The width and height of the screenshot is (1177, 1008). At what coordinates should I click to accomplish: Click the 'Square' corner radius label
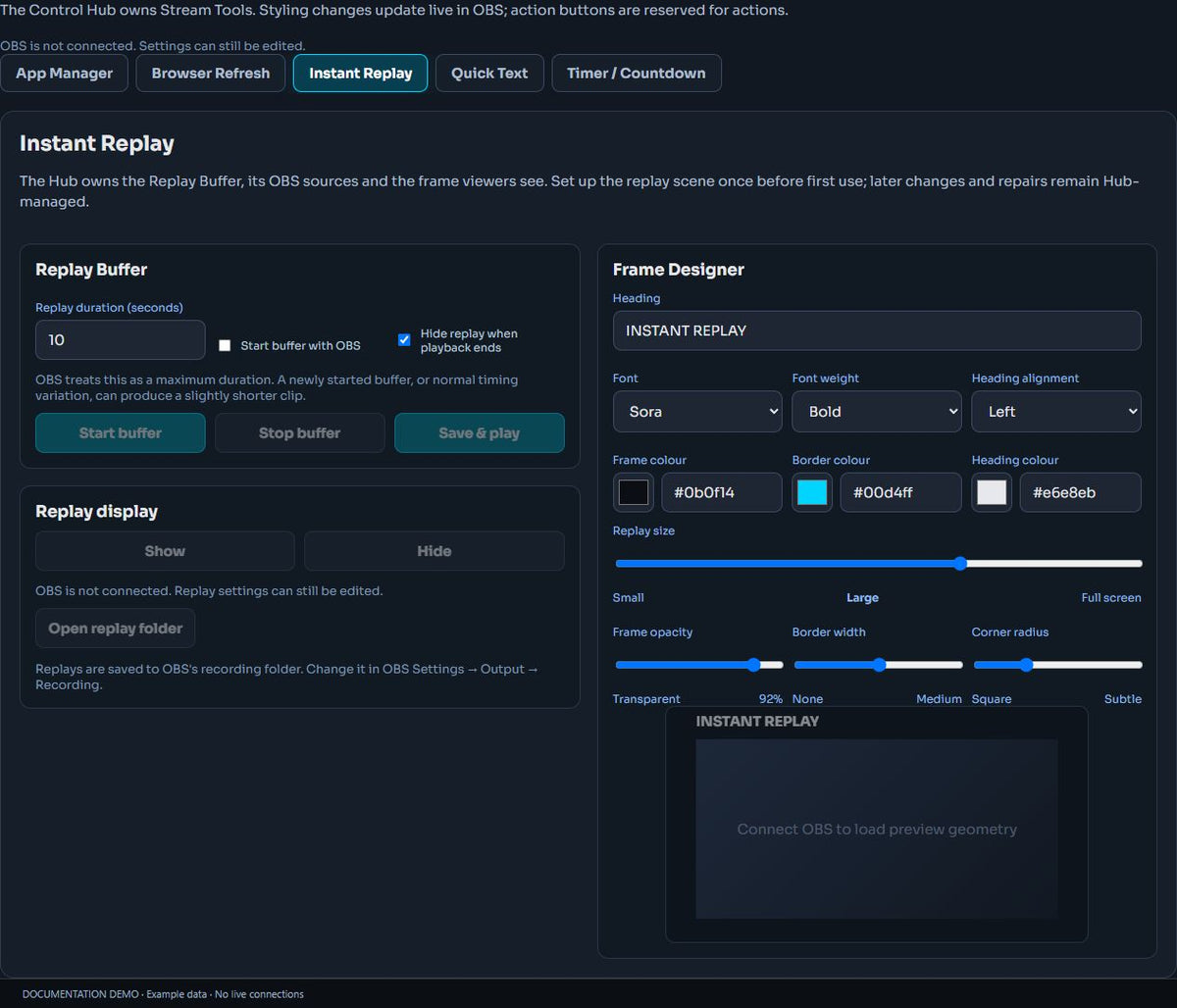(x=992, y=699)
